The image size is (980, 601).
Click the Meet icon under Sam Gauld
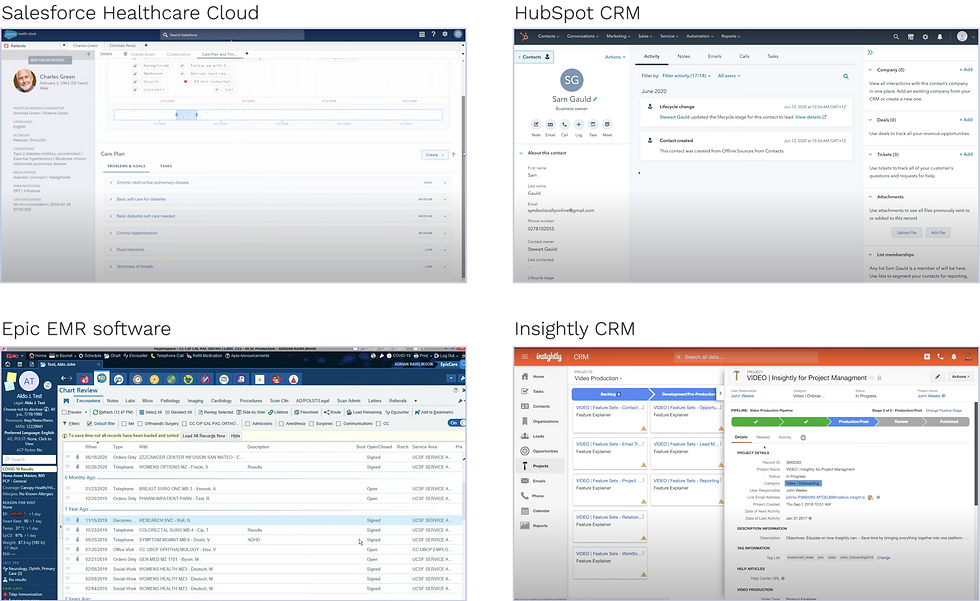(607, 124)
